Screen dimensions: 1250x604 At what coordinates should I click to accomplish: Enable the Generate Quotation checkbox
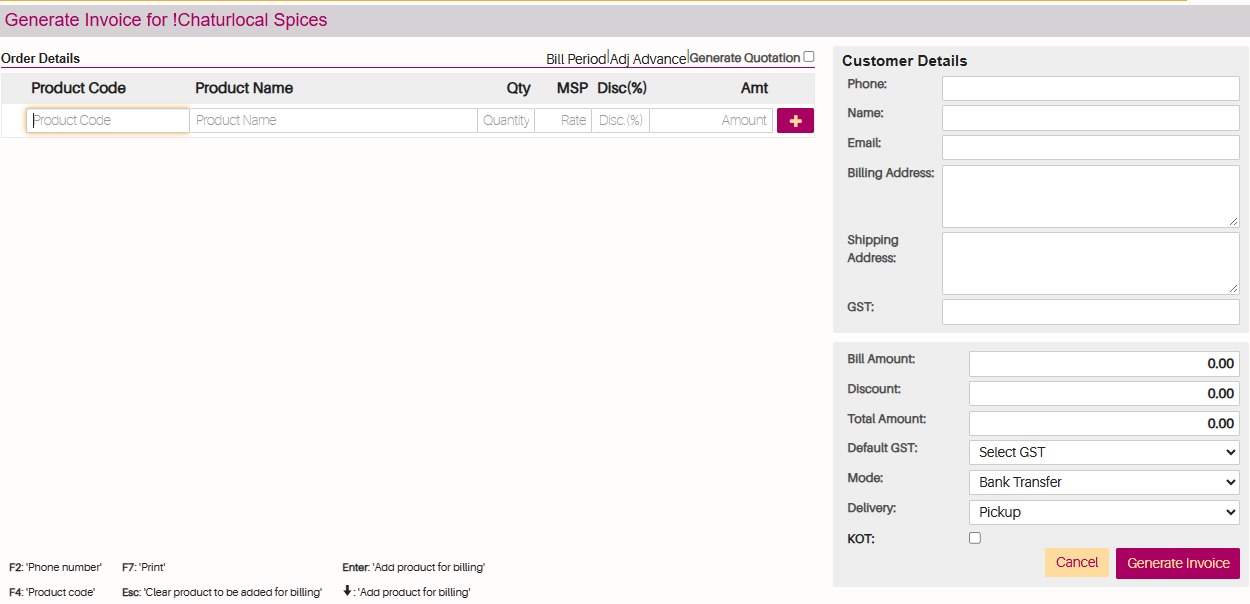tap(809, 57)
